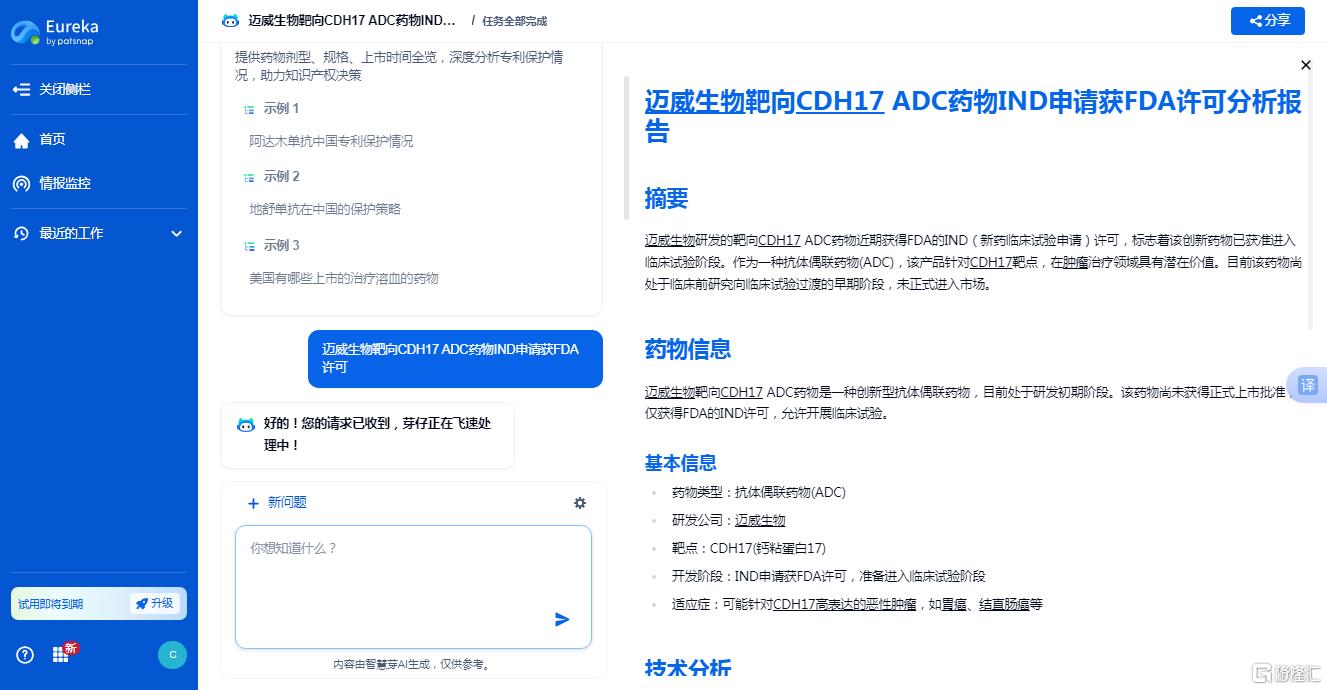Click 胃癌 link in indications
This screenshot has height=690, width=1327.
click(x=954, y=604)
